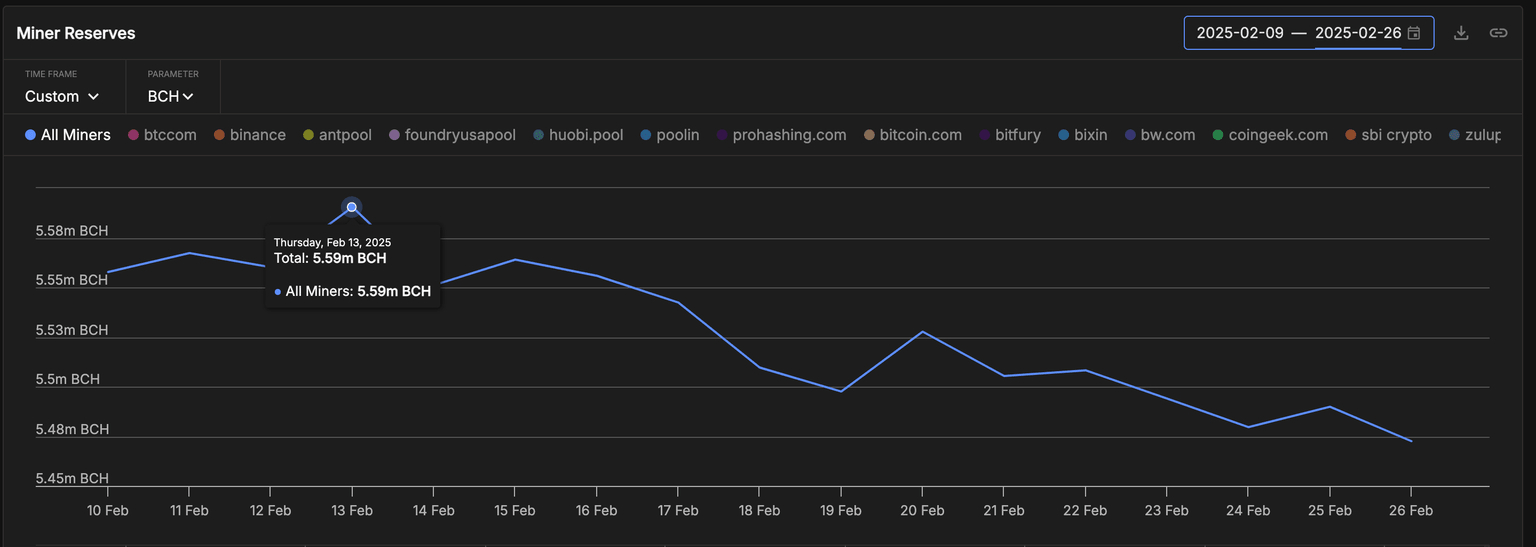
Task: Show the prohashing.com series
Action: pyautogui.click(x=781, y=135)
